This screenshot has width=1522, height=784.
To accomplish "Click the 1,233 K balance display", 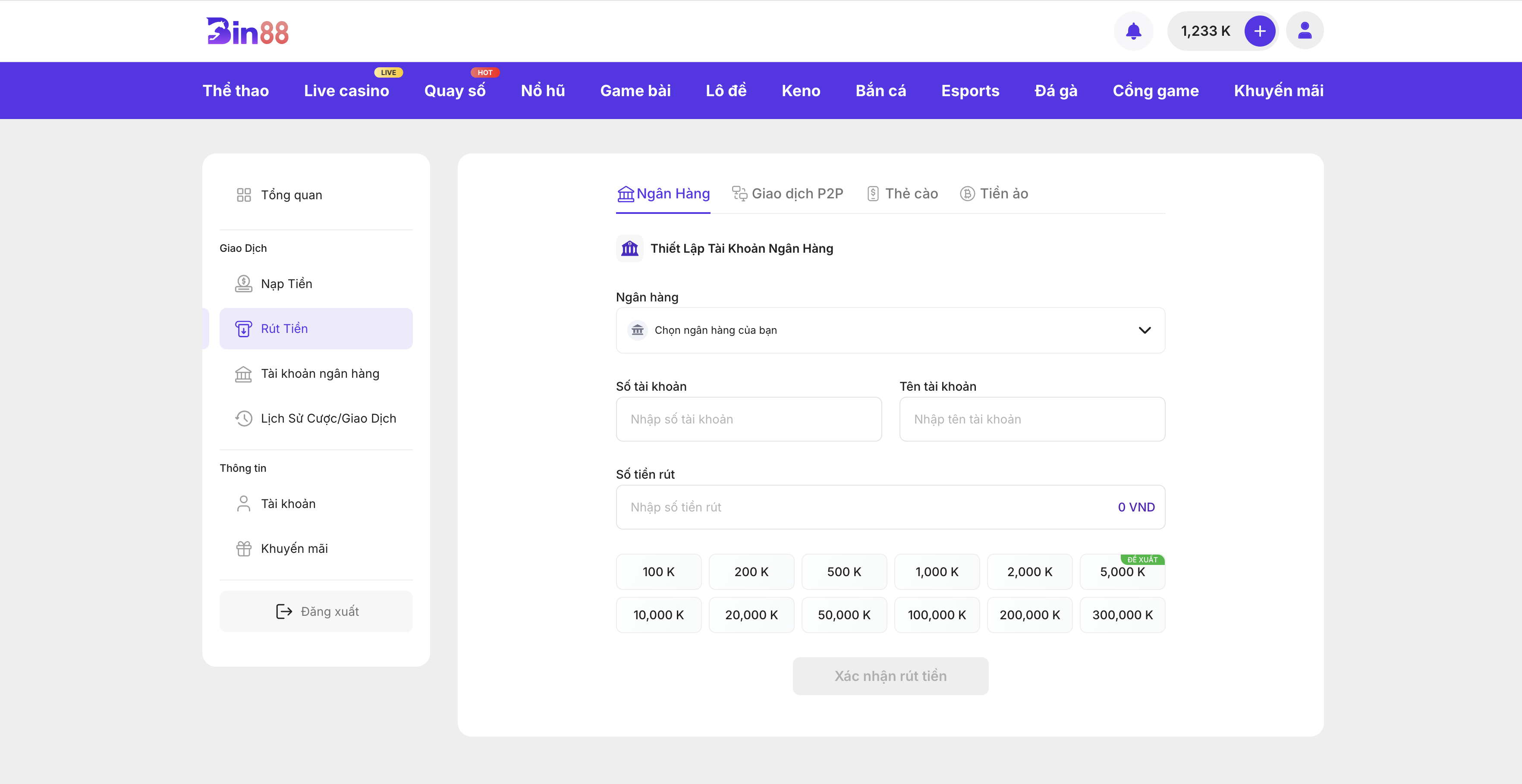I will tap(1205, 31).
